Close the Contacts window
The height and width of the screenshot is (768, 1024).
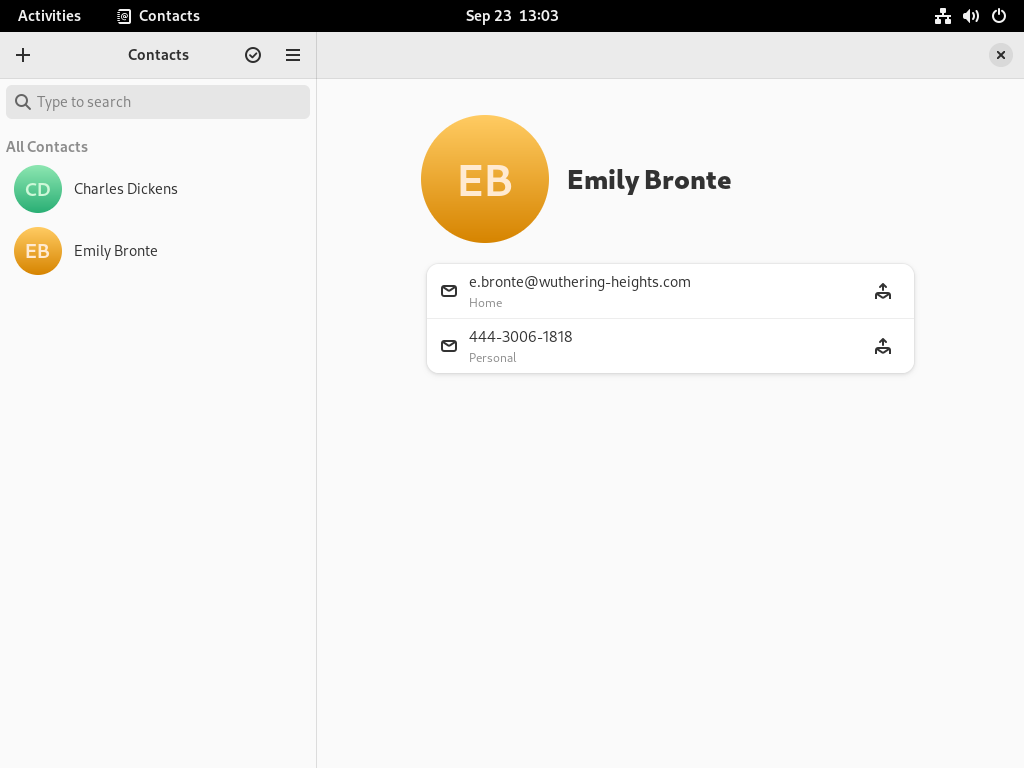coord(1000,55)
